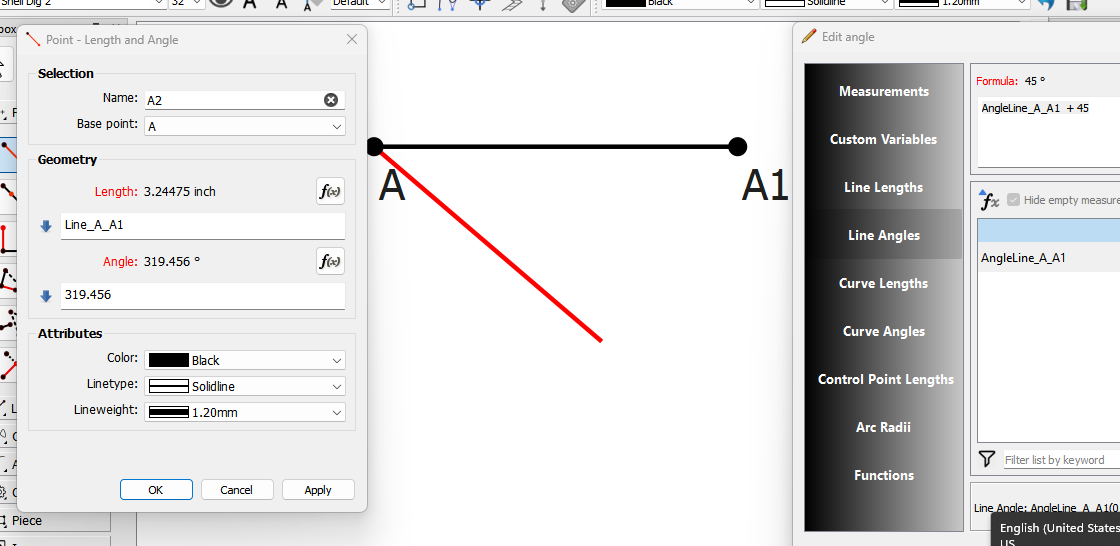Open formula editor for Length
1120x546 pixels.
coord(330,191)
